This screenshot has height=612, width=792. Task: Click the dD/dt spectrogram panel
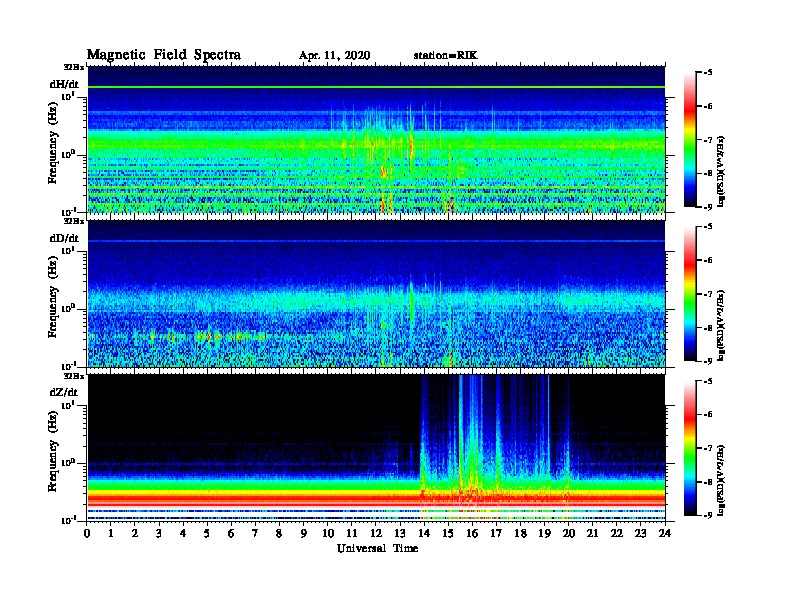[x=376, y=294]
